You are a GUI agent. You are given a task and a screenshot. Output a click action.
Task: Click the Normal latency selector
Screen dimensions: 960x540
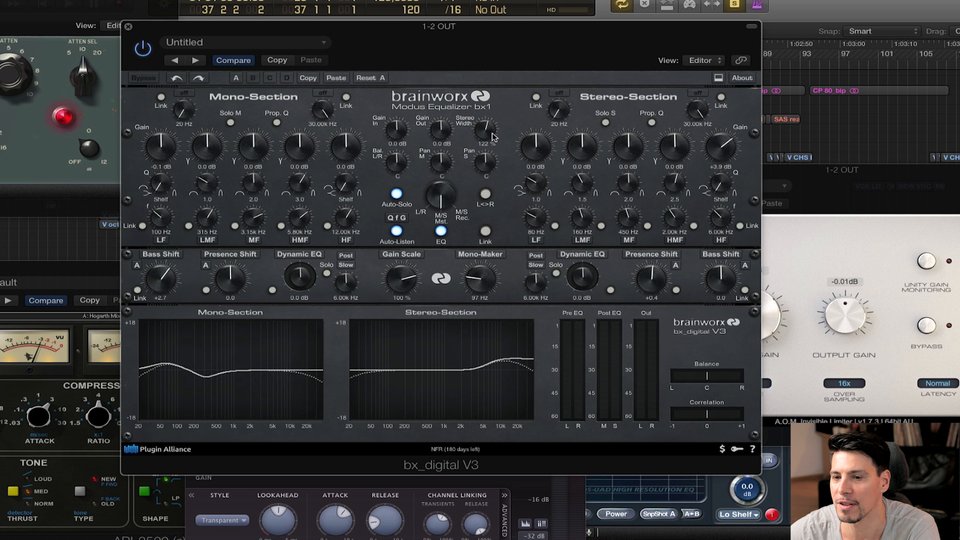tap(937, 383)
